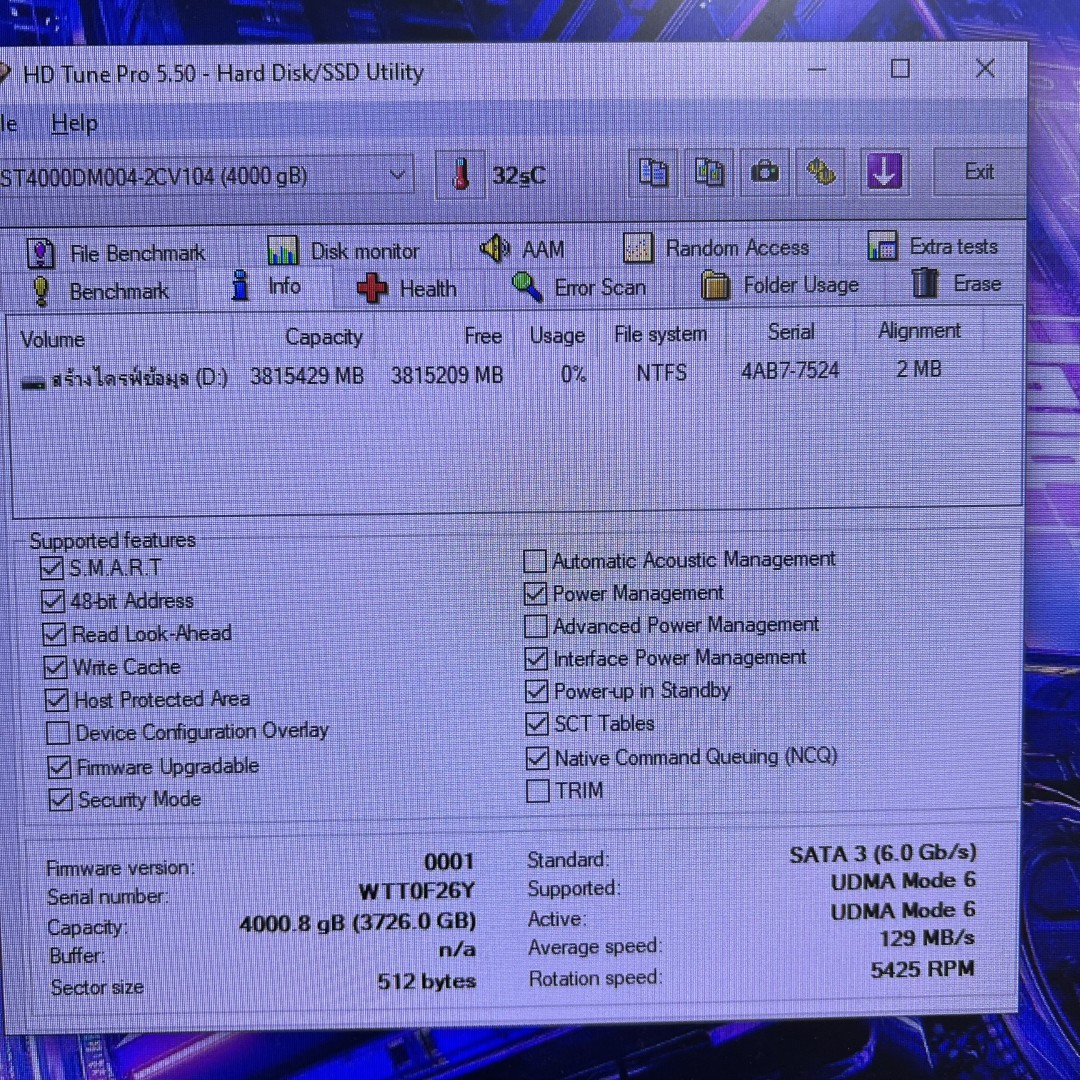Toggle the Write Cache checkbox
The width and height of the screenshot is (1080, 1080).
click(x=56, y=667)
